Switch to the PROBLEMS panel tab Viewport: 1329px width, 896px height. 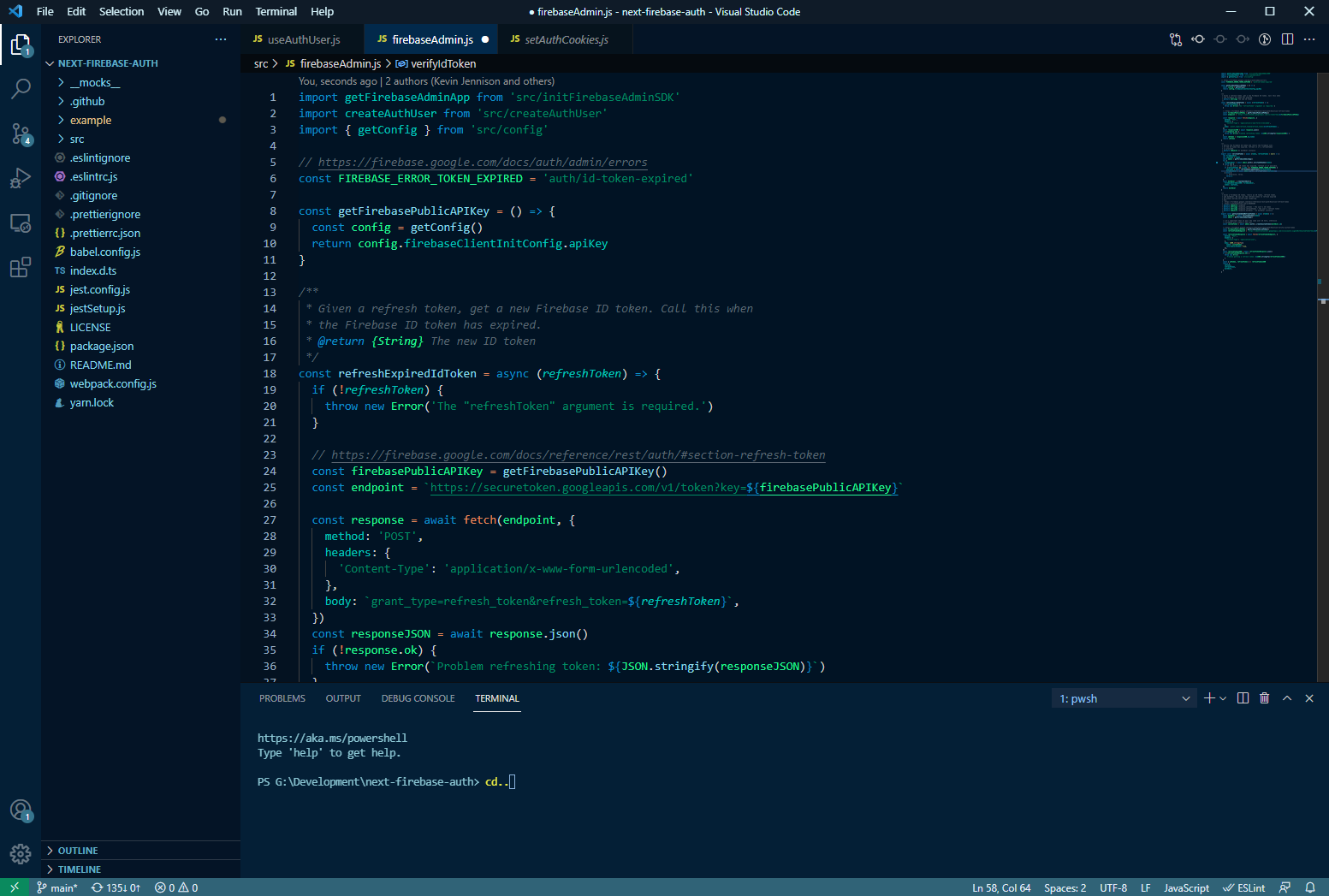282,698
